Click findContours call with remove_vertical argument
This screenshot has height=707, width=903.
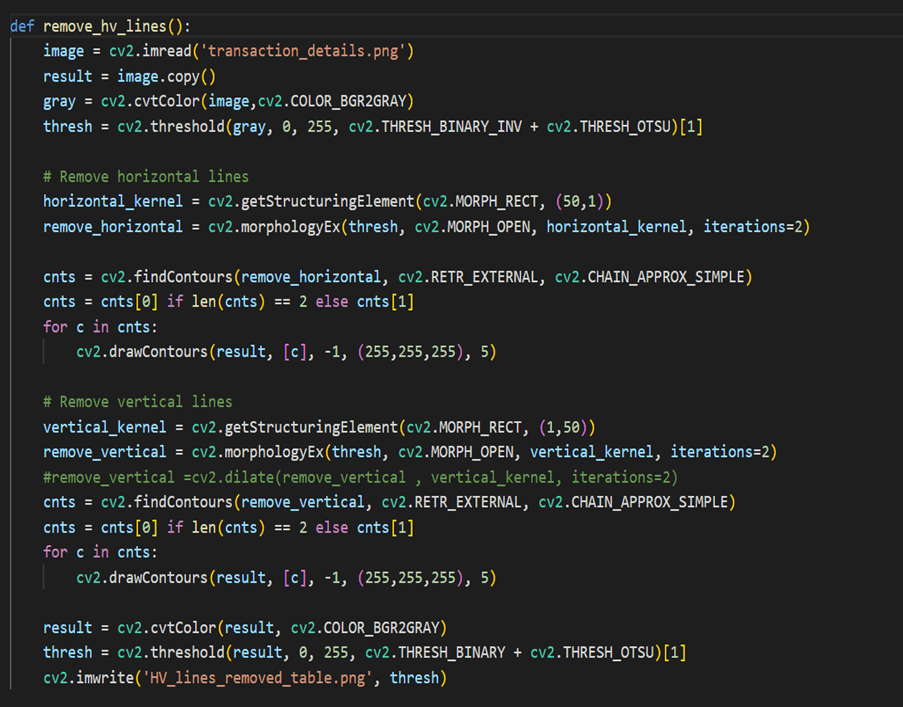click(x=418, y=503)
